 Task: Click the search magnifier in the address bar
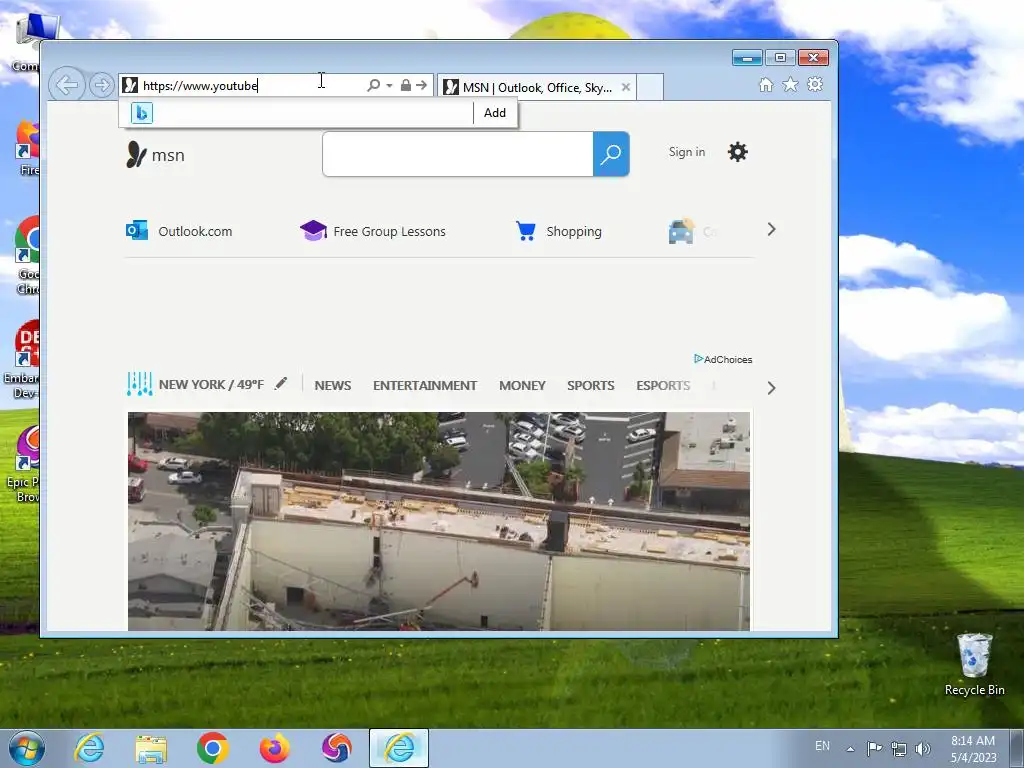374,85
